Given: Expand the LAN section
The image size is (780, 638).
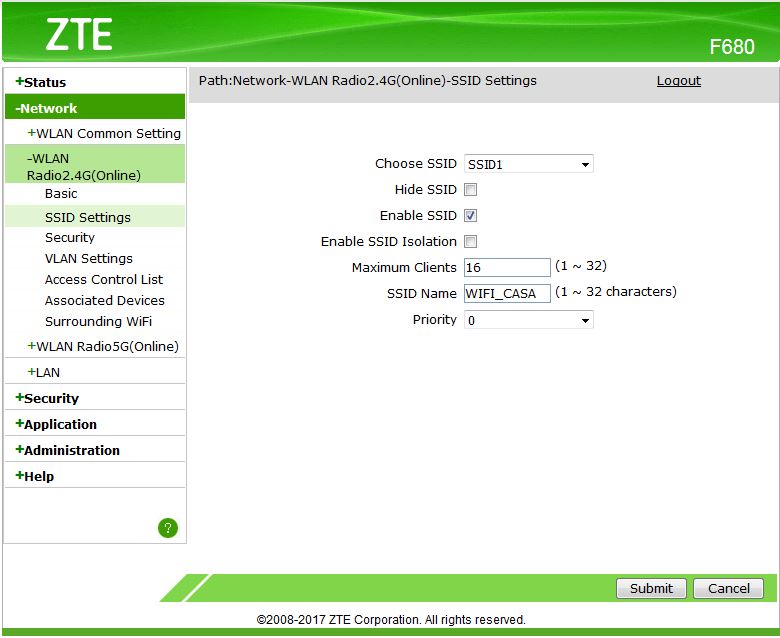Looking at the screenshot, I should 44,372.
